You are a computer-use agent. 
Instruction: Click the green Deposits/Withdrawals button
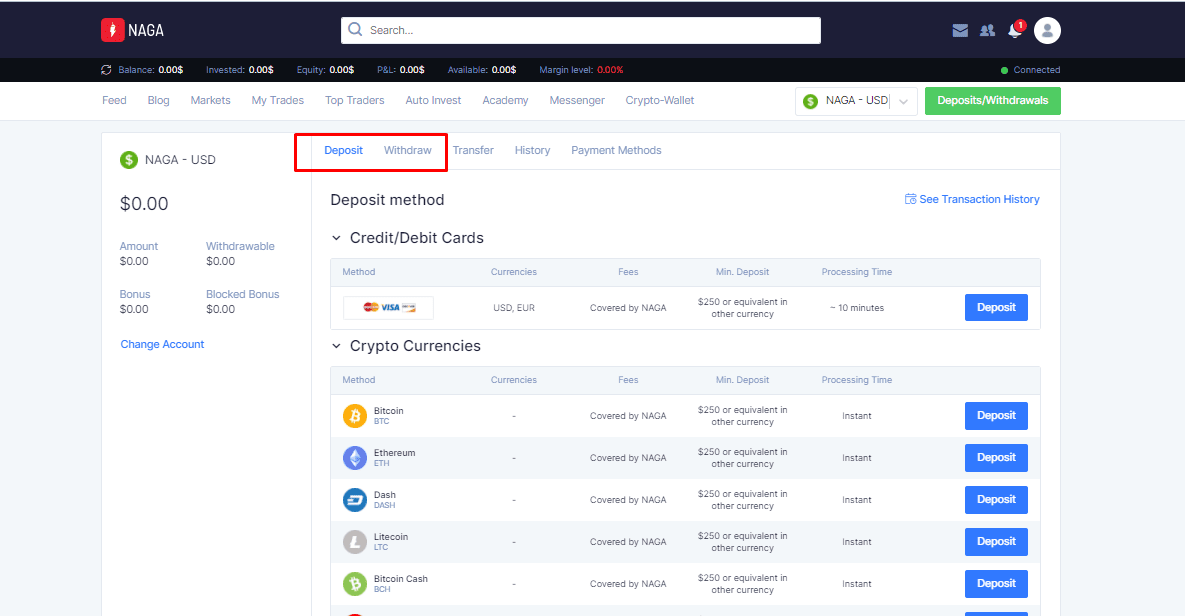[992, 101]
